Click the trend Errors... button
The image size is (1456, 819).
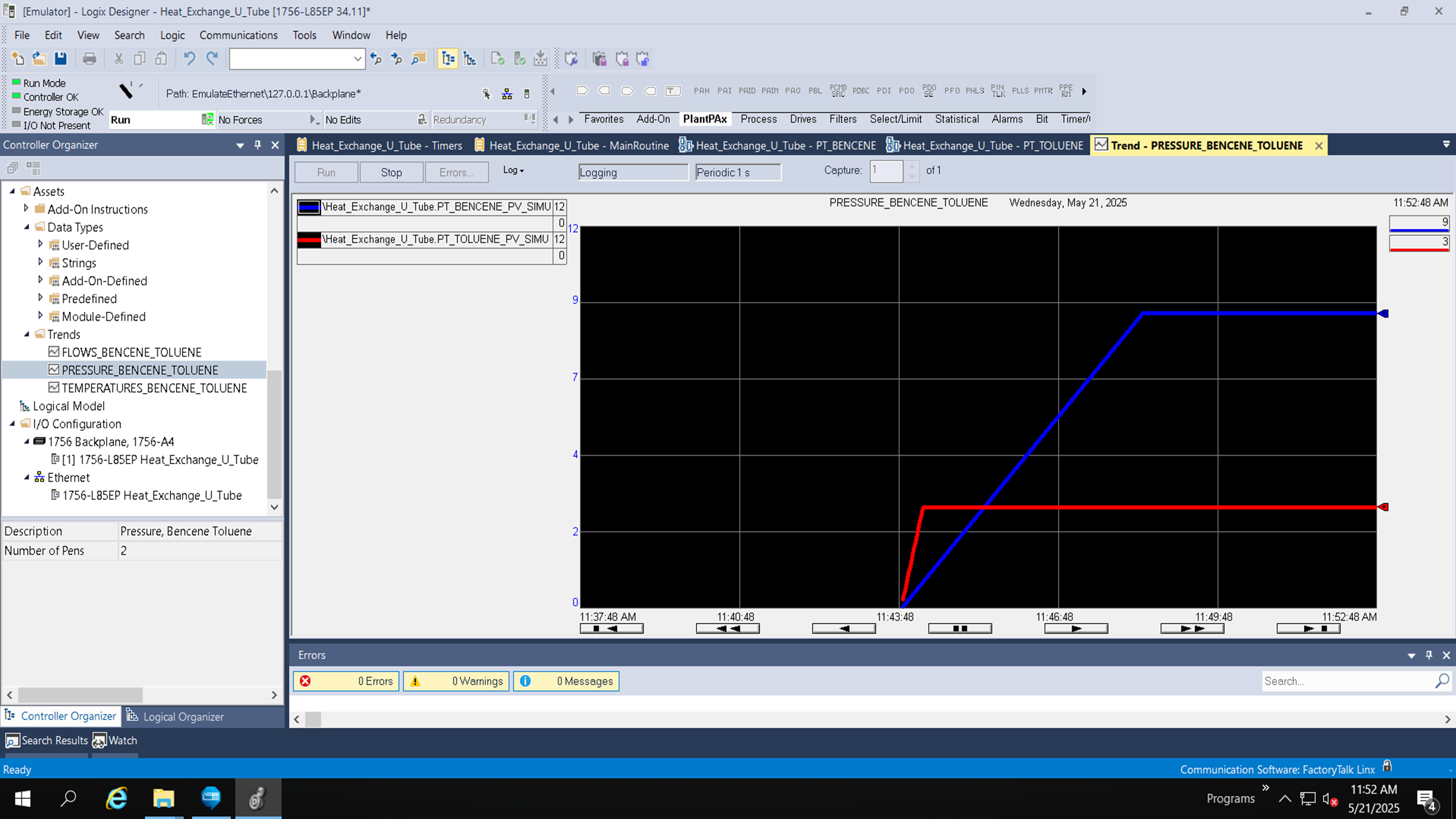coord(456,172)
